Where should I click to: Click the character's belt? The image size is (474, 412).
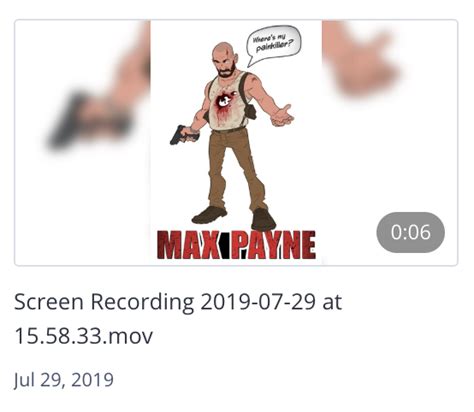click(x=230, y=130)
